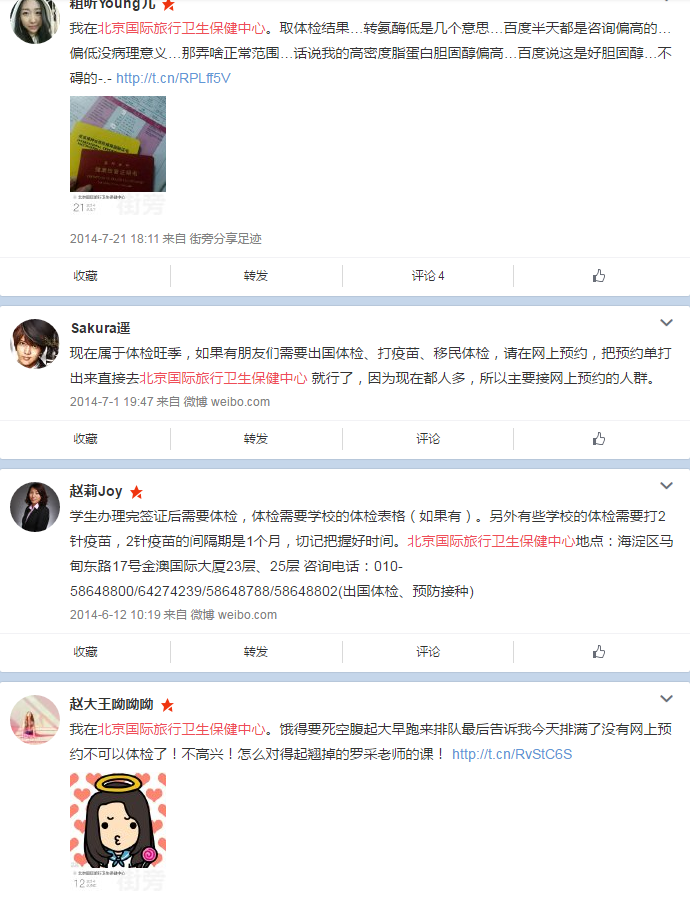
Task: Open link http://t.cn/RvStC6S
Action: pos(512,754)
